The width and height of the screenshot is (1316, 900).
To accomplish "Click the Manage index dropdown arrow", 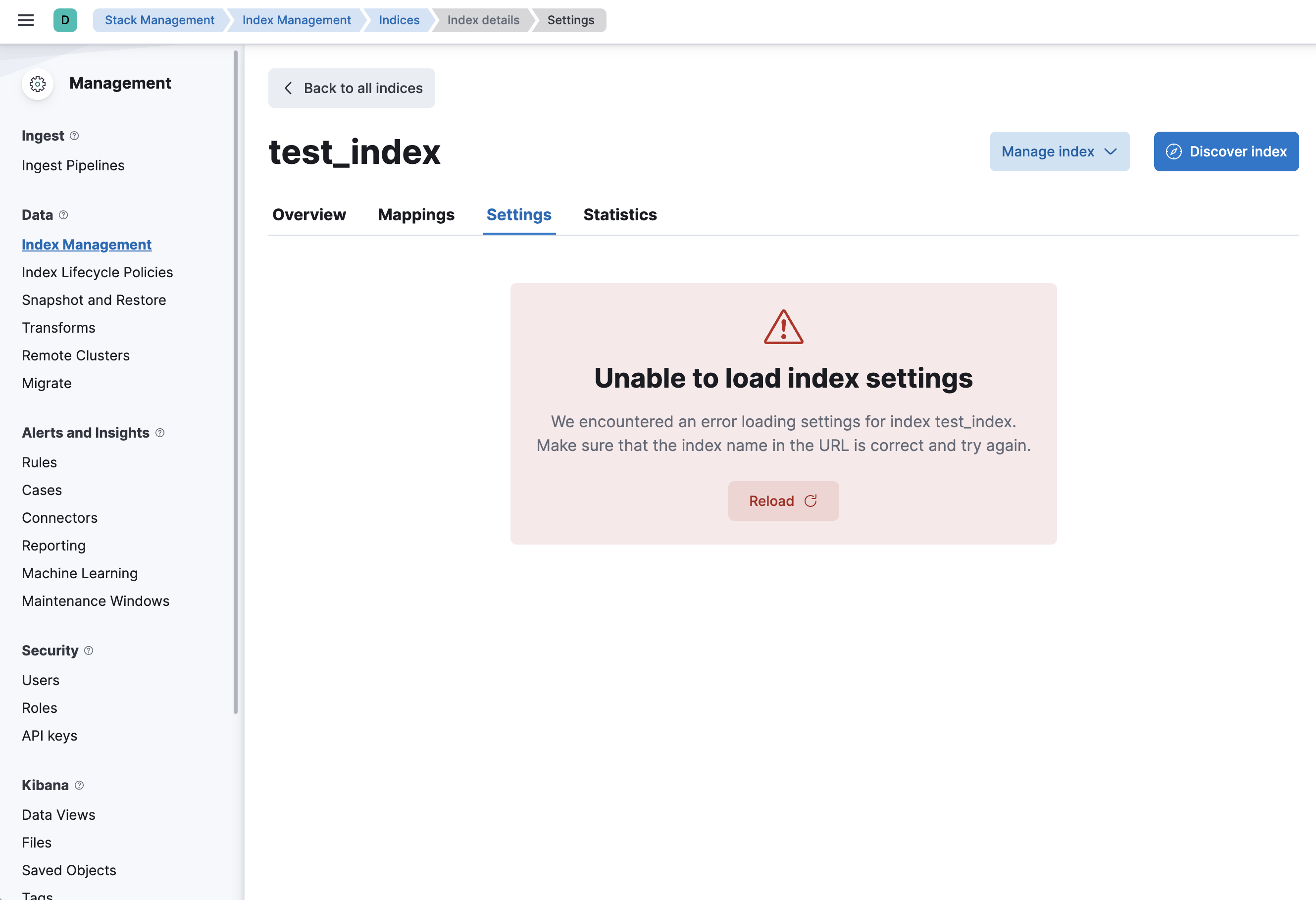I will (1111, 151).
